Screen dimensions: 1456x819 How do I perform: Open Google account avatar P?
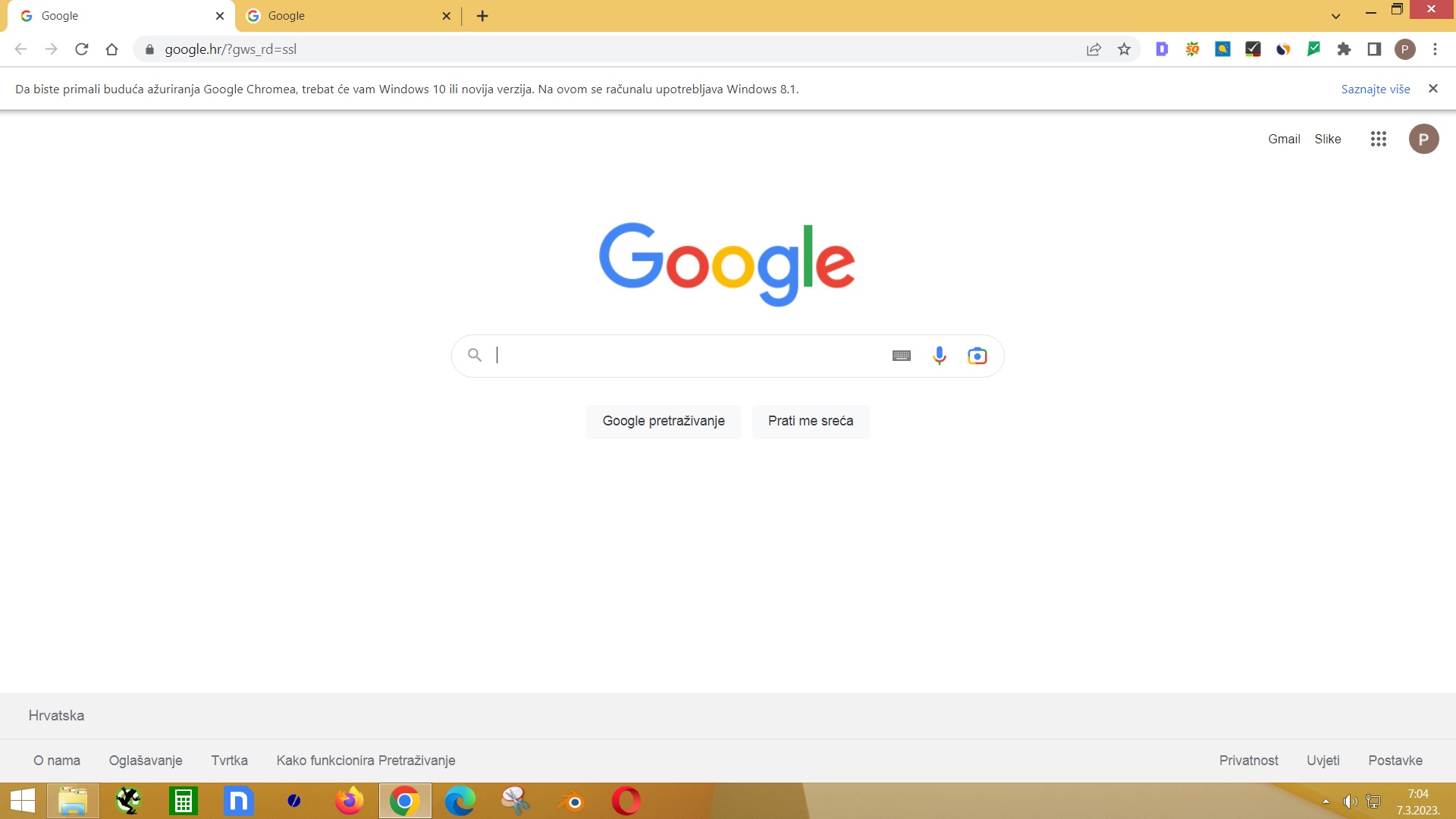[x=1423, y=139]
